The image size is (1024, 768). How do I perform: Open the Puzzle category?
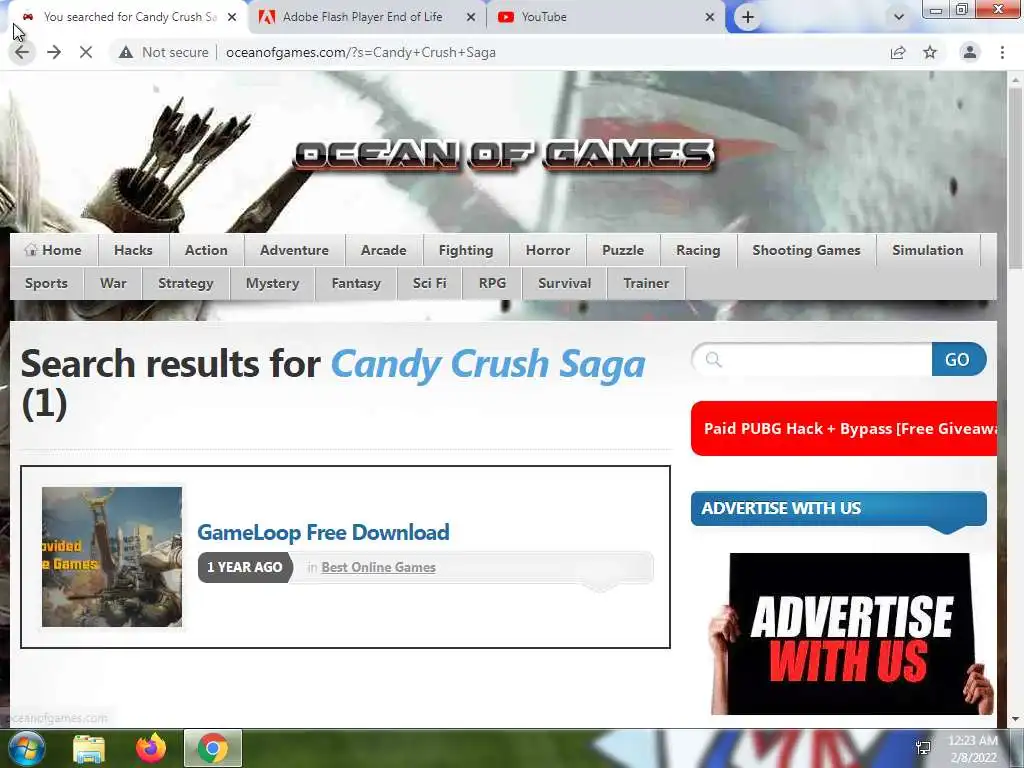pyautogui.click(x=623, y=250)
